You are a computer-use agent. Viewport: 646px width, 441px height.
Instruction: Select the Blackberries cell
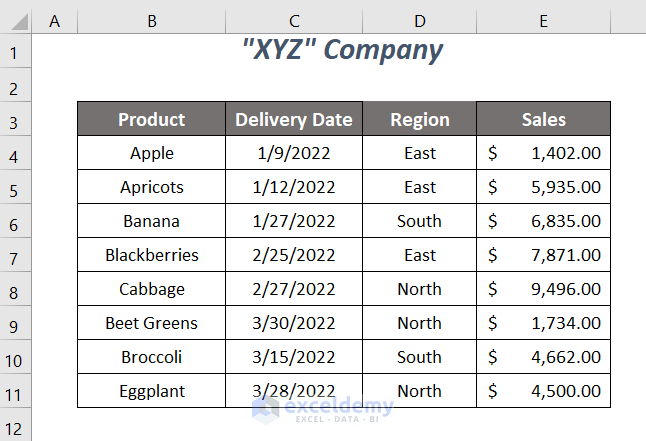coord(151,256)
